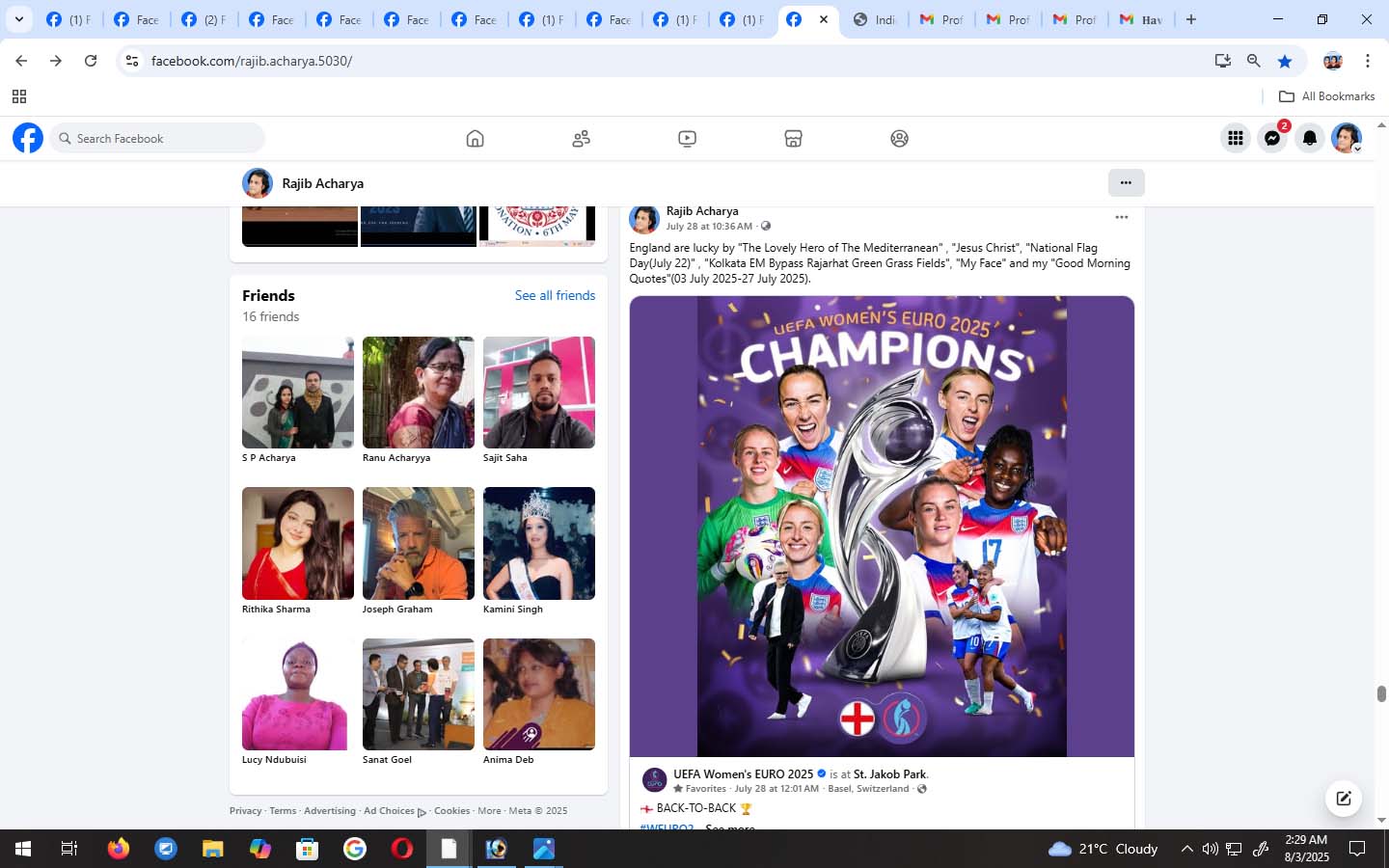Open File Explorer from the taskbar

click(x=213, y=849)
